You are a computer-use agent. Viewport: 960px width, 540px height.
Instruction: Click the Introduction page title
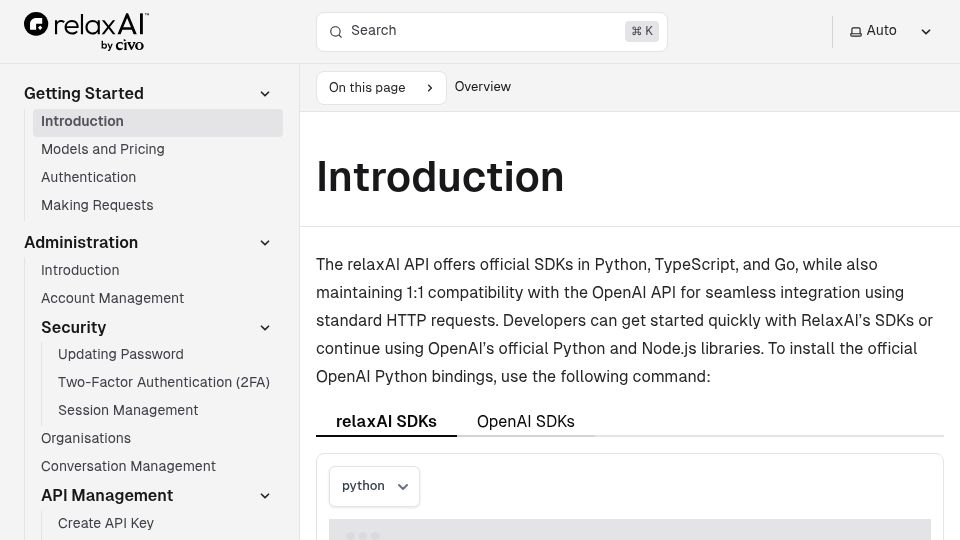(440, 177)
